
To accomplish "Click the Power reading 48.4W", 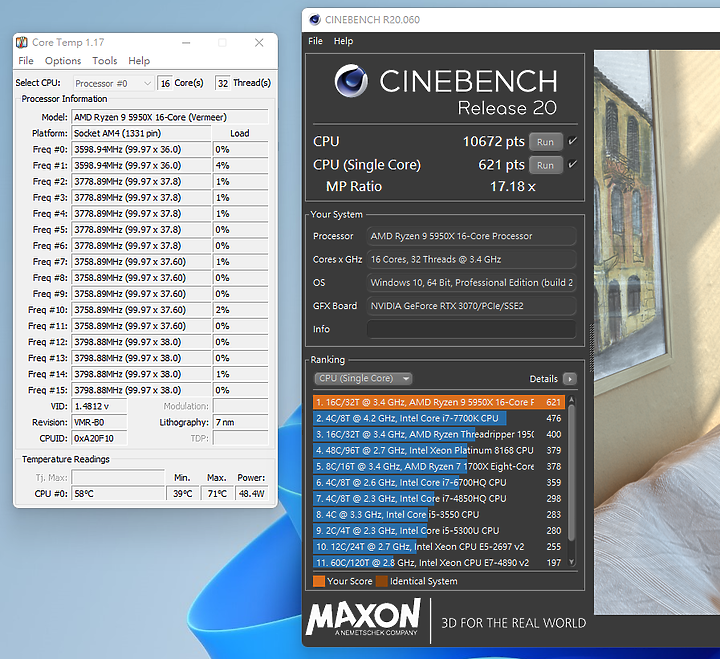I will (x=252, y=494).
